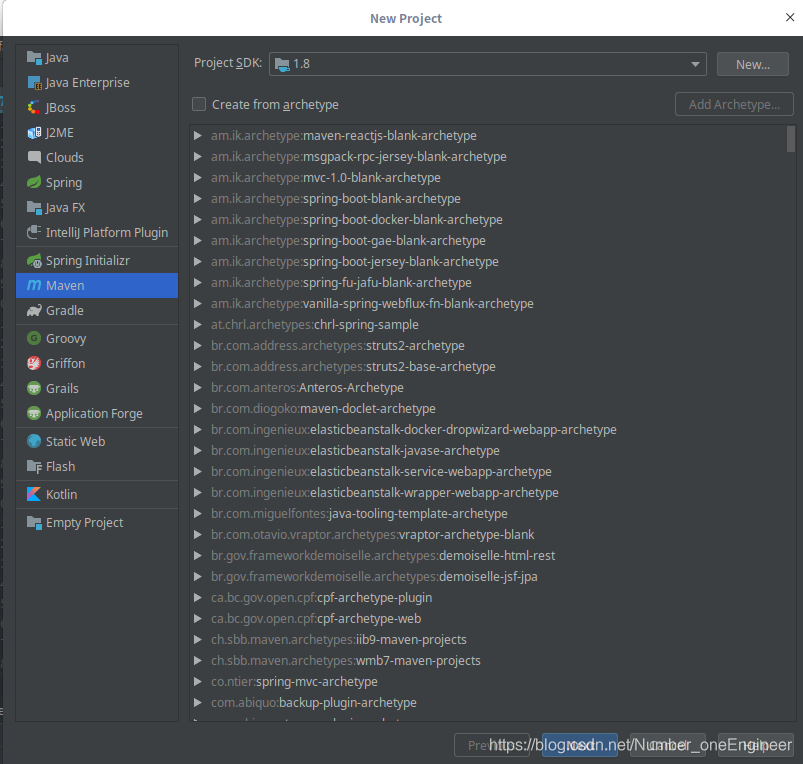Viewport: 803px width, 764px height.
Task: Expand demoiselle-html-rest entry
Action: coord(198,556)
